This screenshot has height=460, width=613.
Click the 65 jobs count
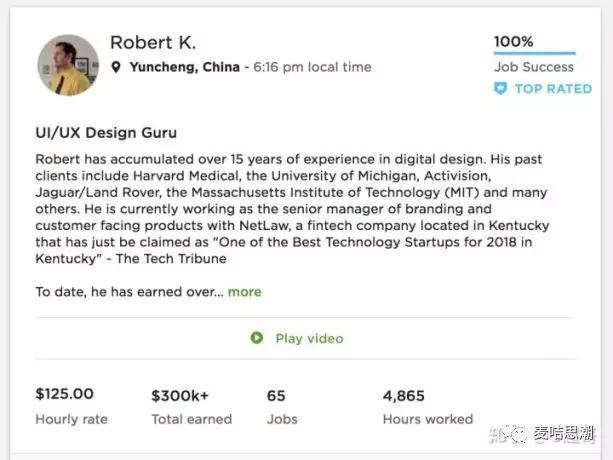[x=276, y=395]
